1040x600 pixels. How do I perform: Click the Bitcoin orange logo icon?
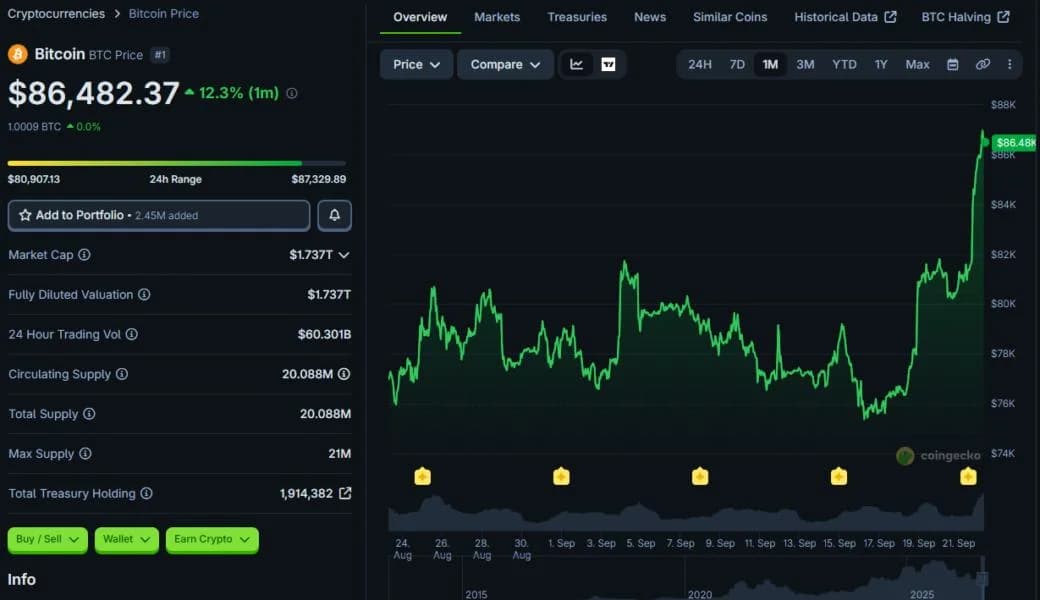[18, 54]
